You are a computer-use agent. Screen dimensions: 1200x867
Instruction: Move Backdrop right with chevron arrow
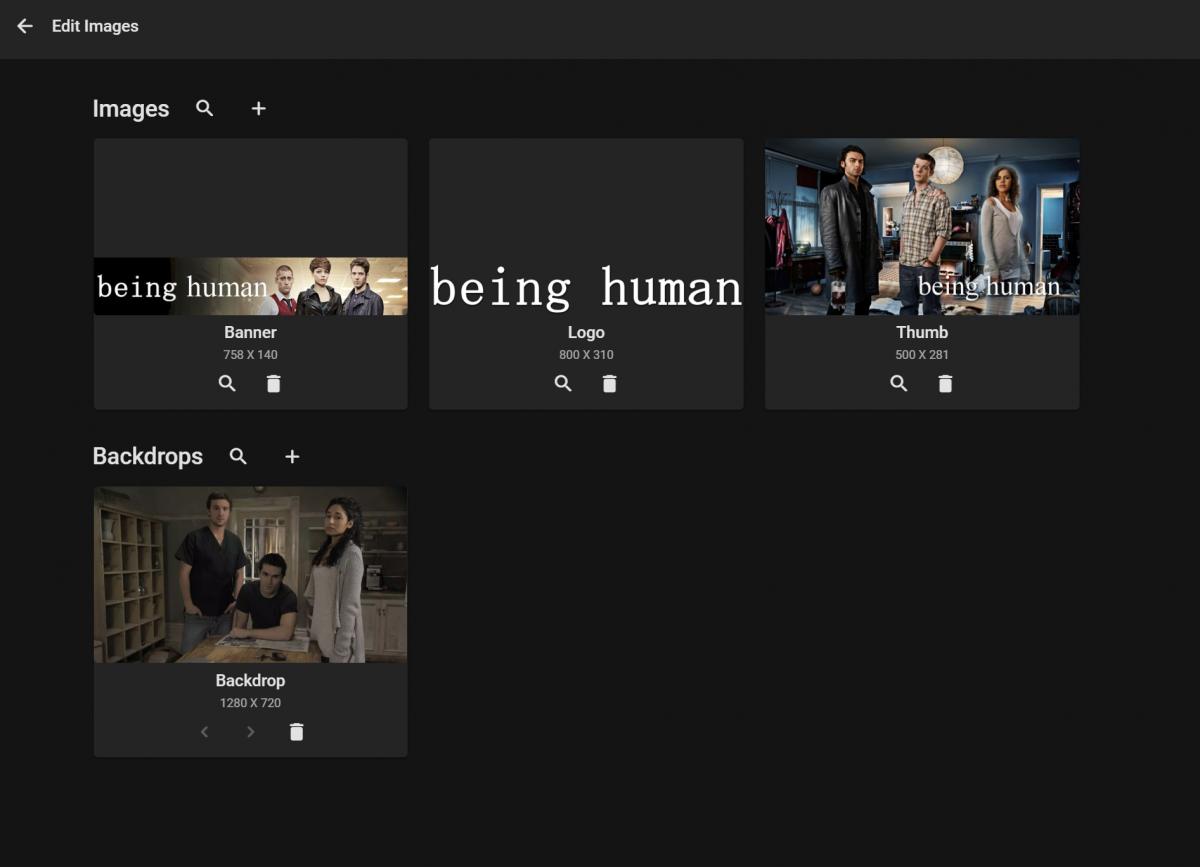click(x=250, y=732)
